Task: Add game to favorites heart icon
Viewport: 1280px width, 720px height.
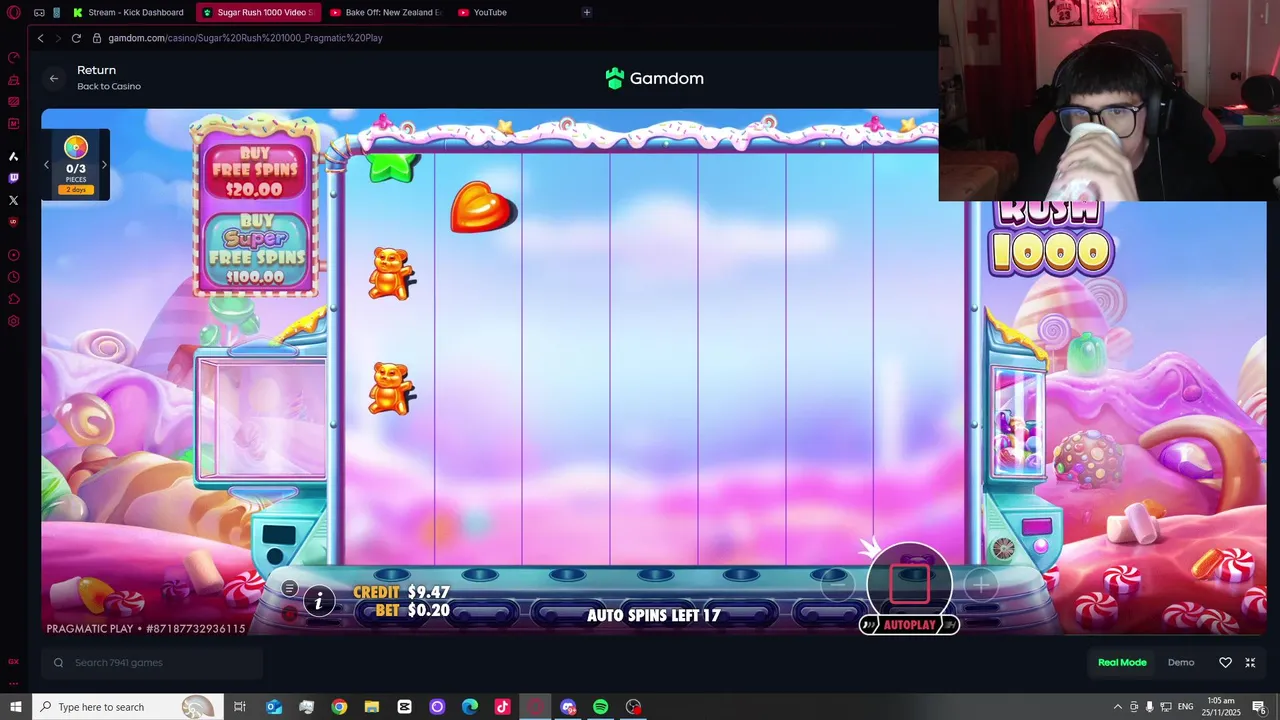Action: (1225, 662)
